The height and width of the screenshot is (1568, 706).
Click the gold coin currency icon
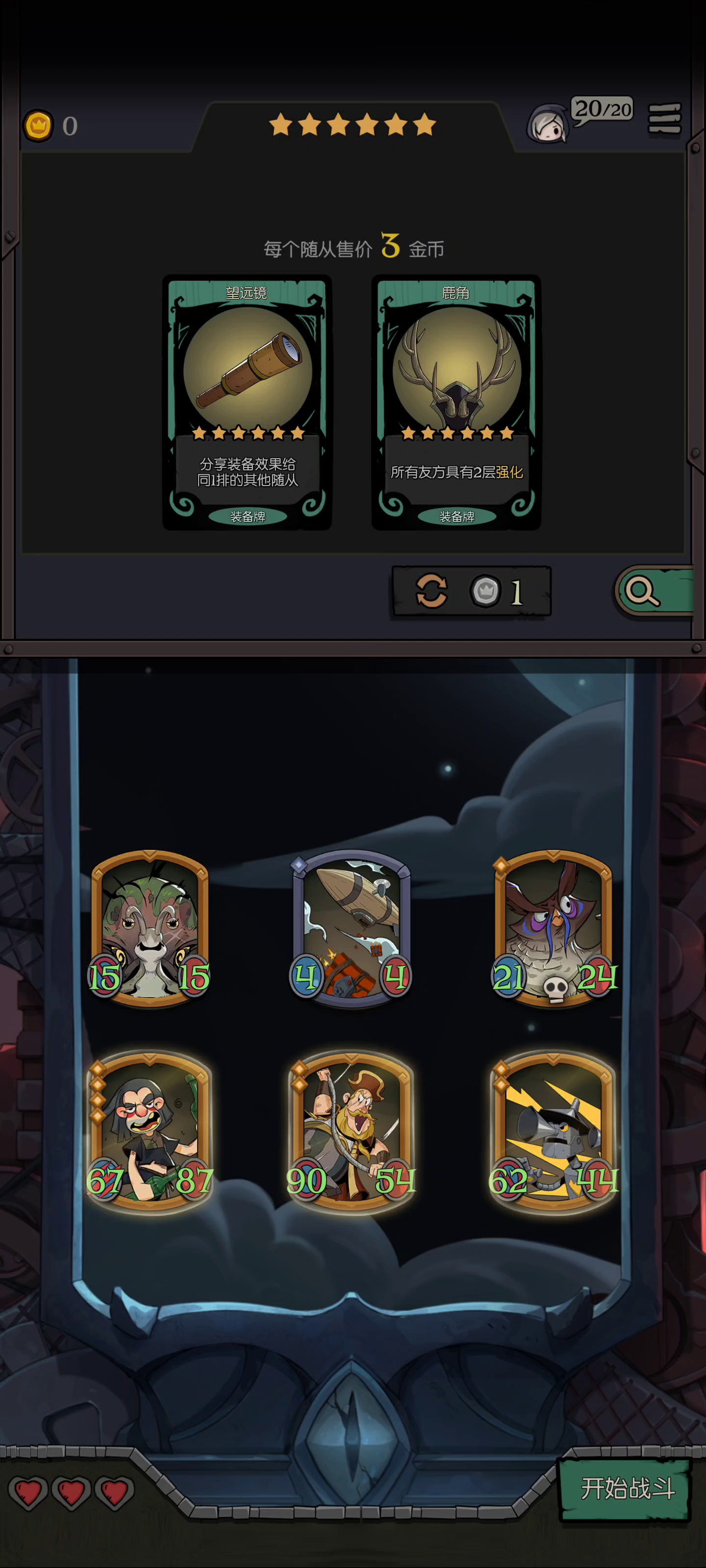point(38,126)
